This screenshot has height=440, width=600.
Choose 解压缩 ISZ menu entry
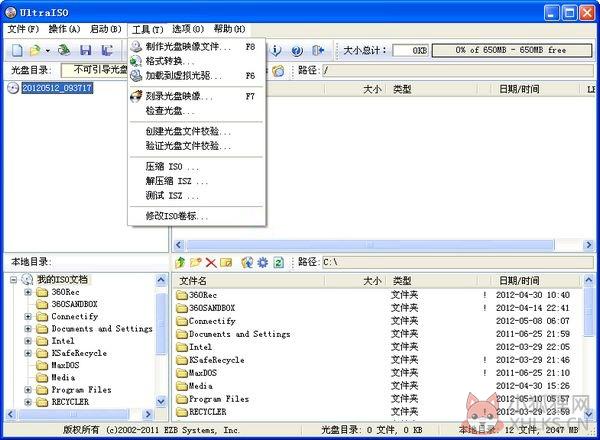pos(197,181)
